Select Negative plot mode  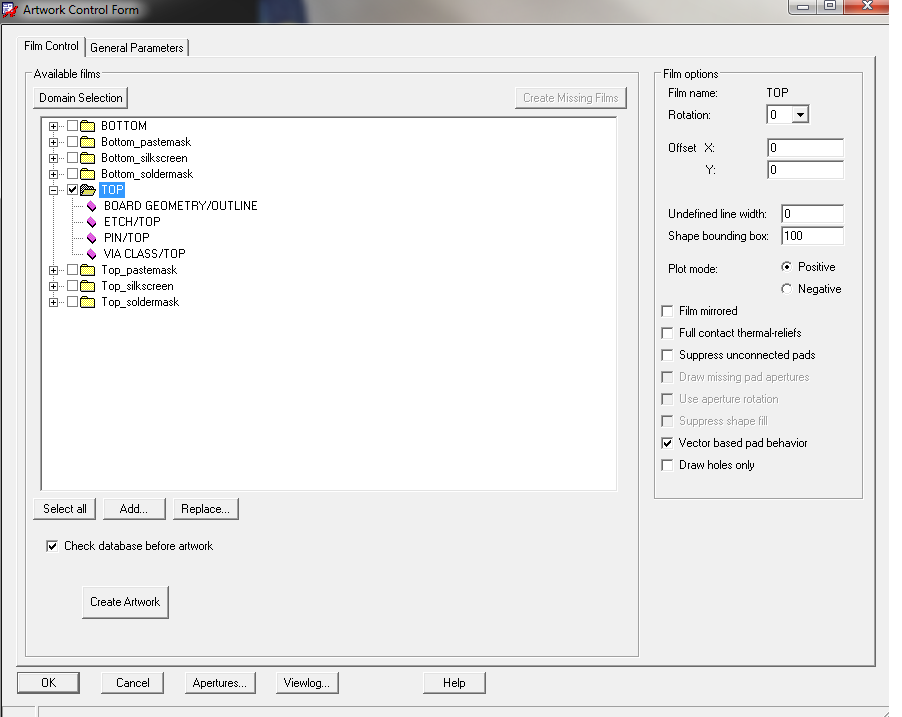(x=786, y=289)
